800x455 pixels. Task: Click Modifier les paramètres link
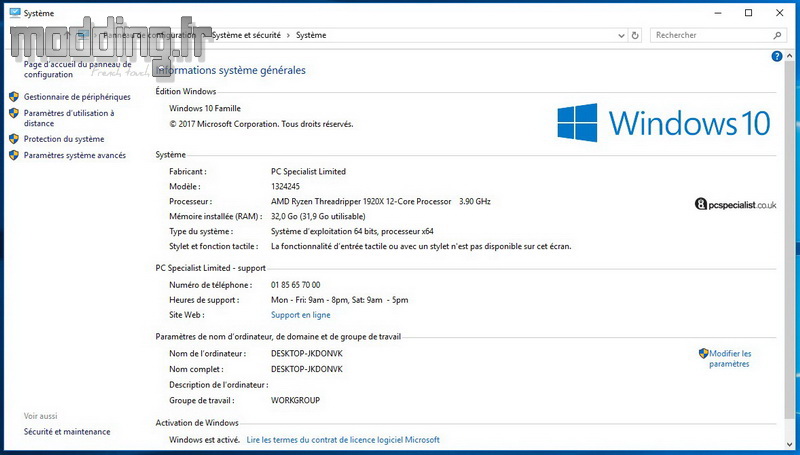click(x=730, y=359)
